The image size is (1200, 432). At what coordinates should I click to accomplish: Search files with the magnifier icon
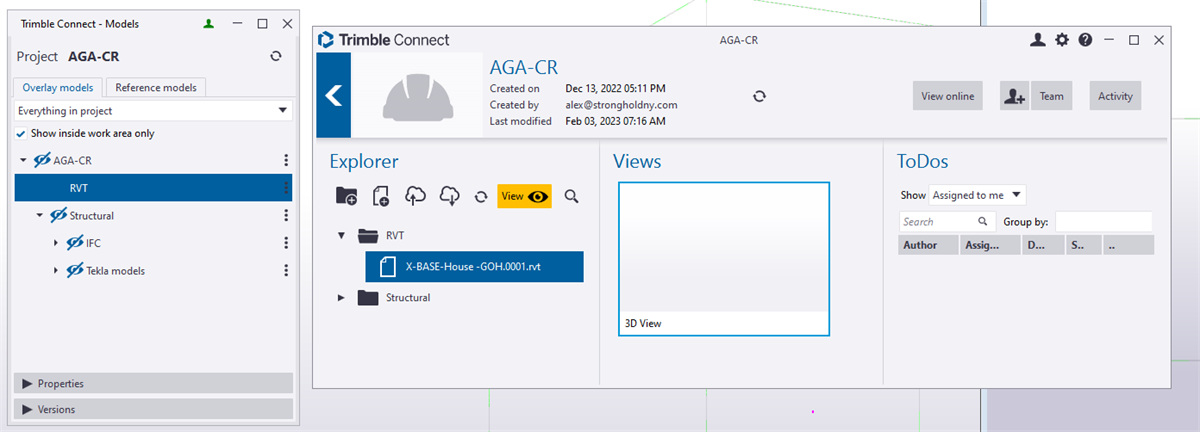[572, 197]
